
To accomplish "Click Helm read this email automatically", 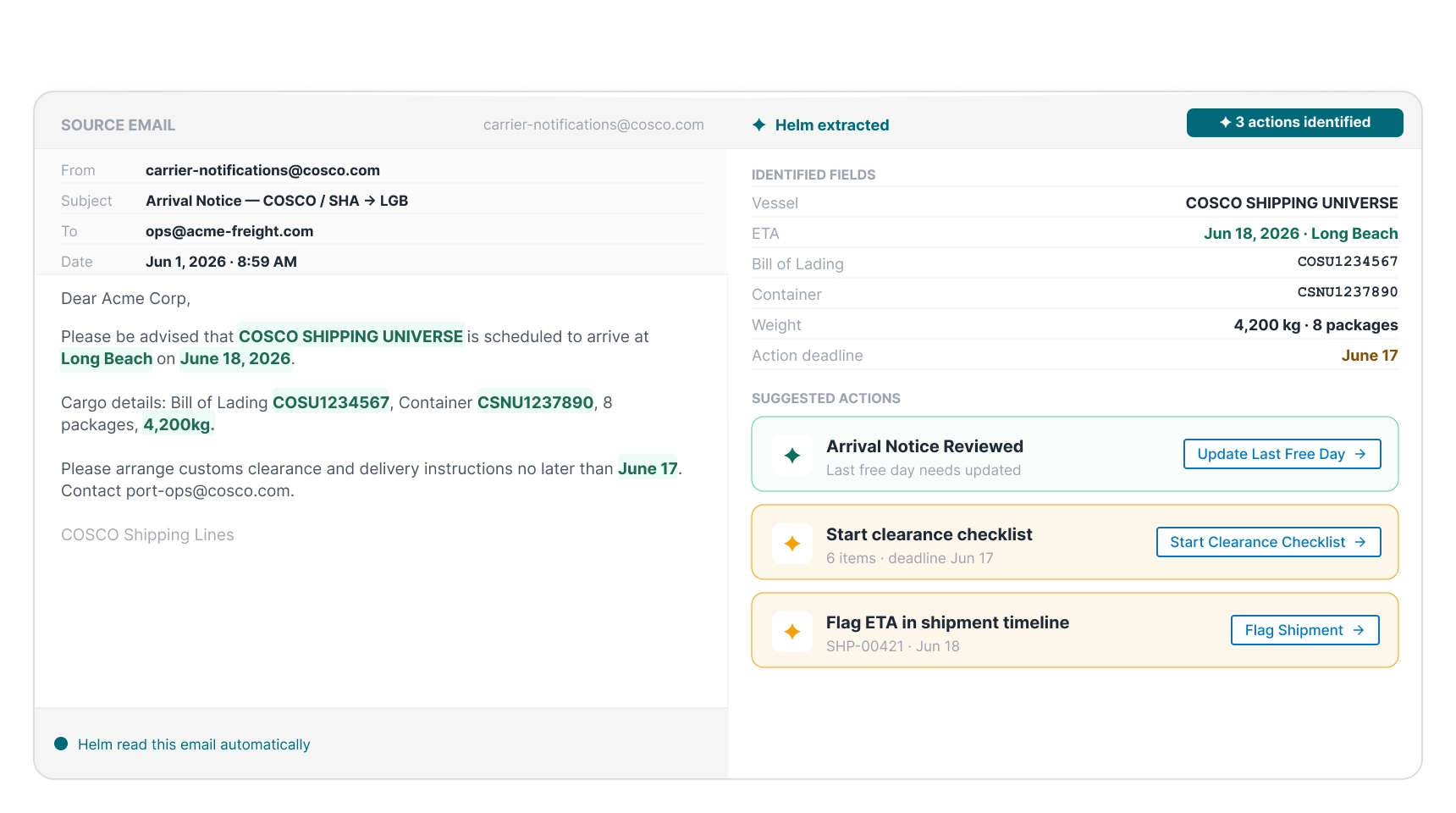I will point(194,744).
